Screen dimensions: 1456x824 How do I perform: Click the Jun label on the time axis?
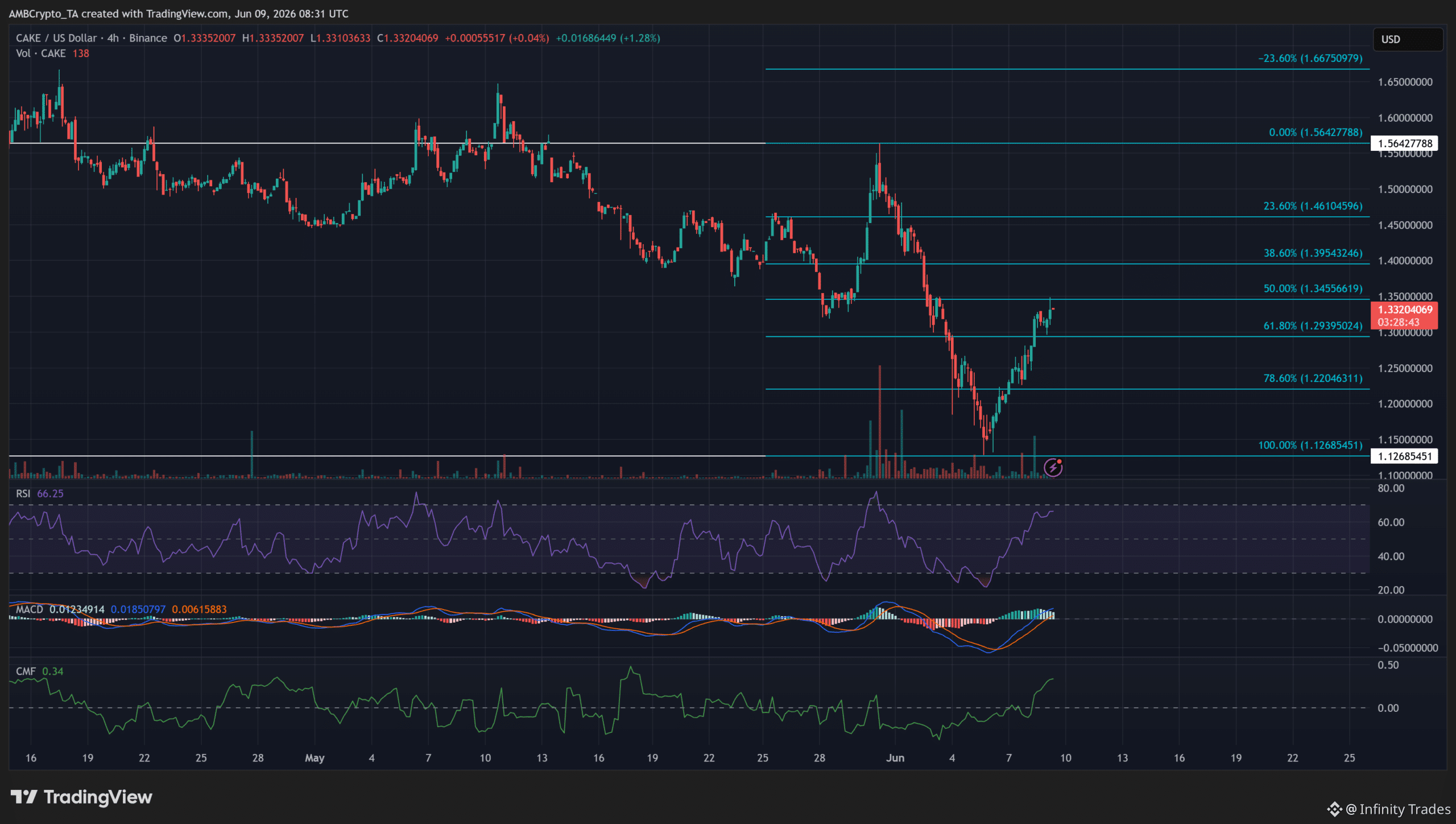[x=895, y=758]
